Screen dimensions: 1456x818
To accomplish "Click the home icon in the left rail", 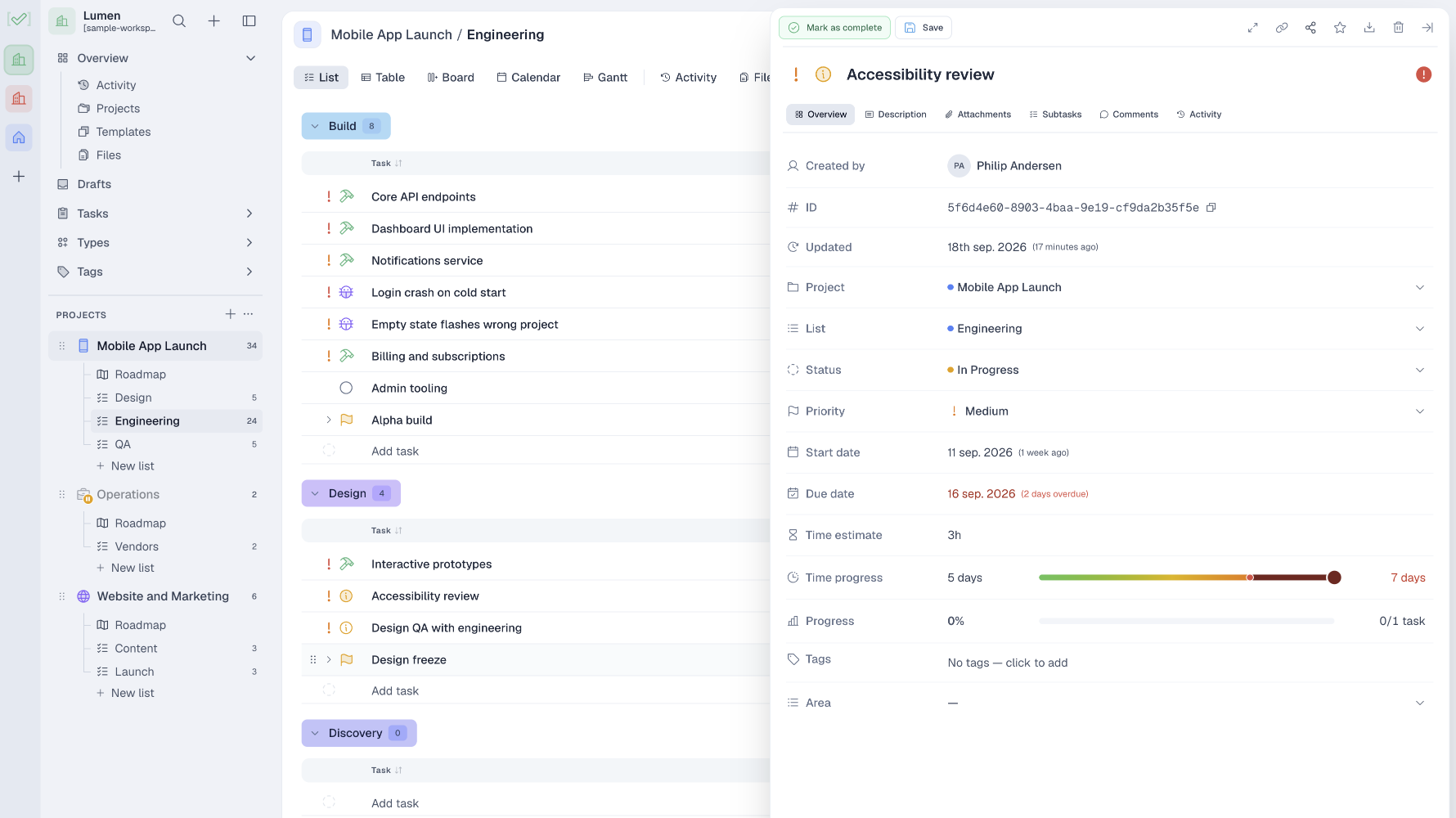I will click(19, 137).
